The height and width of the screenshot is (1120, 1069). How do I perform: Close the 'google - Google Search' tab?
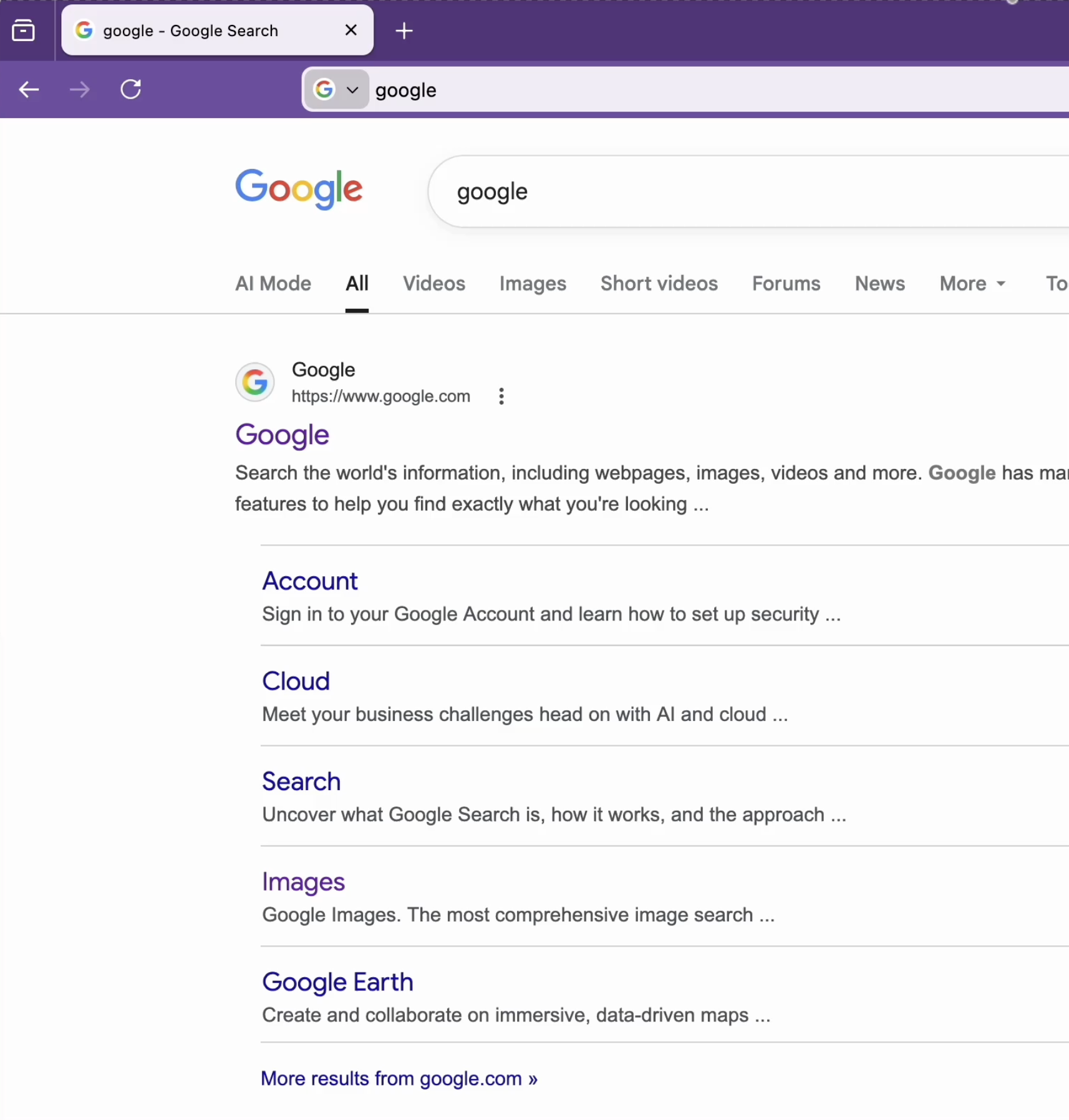click(x=351, y=30)
